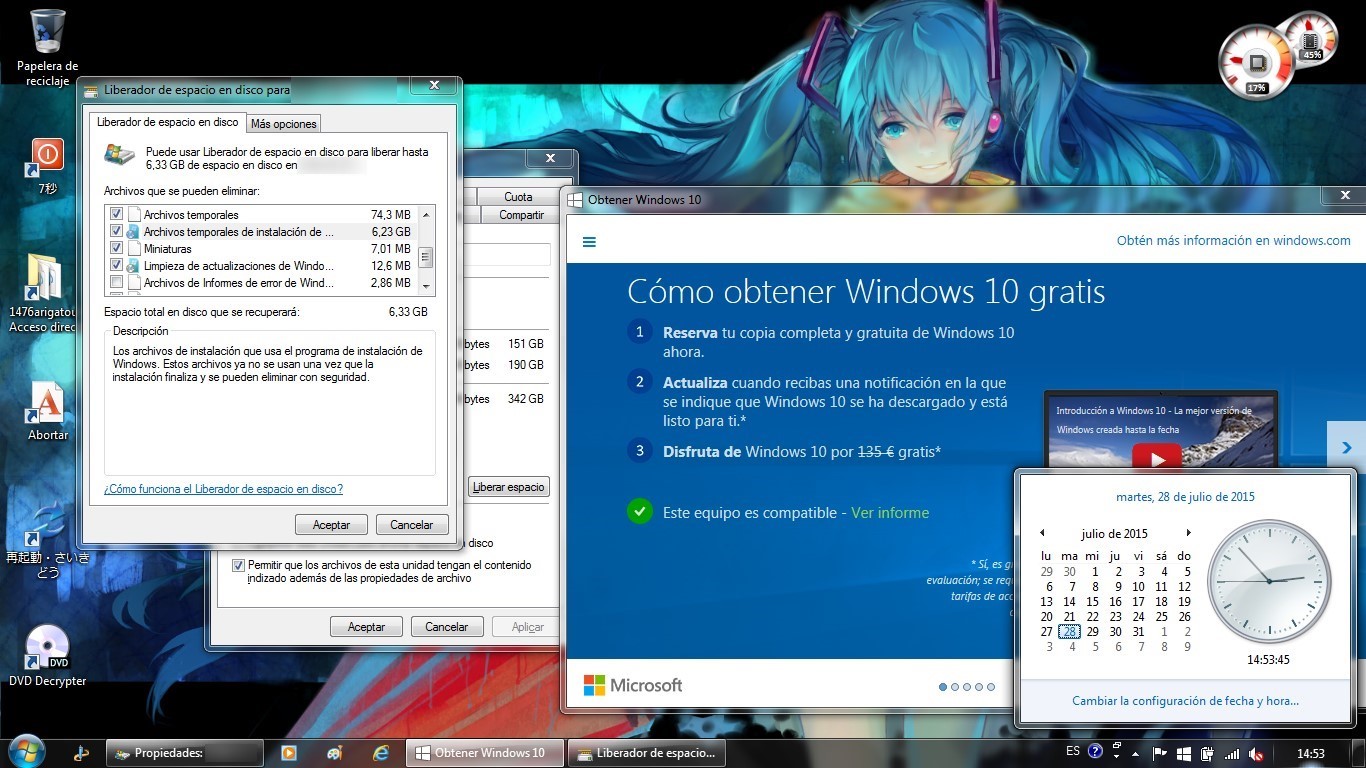Switch to Obtener Windows 10 taskbar button

[485, 753]
